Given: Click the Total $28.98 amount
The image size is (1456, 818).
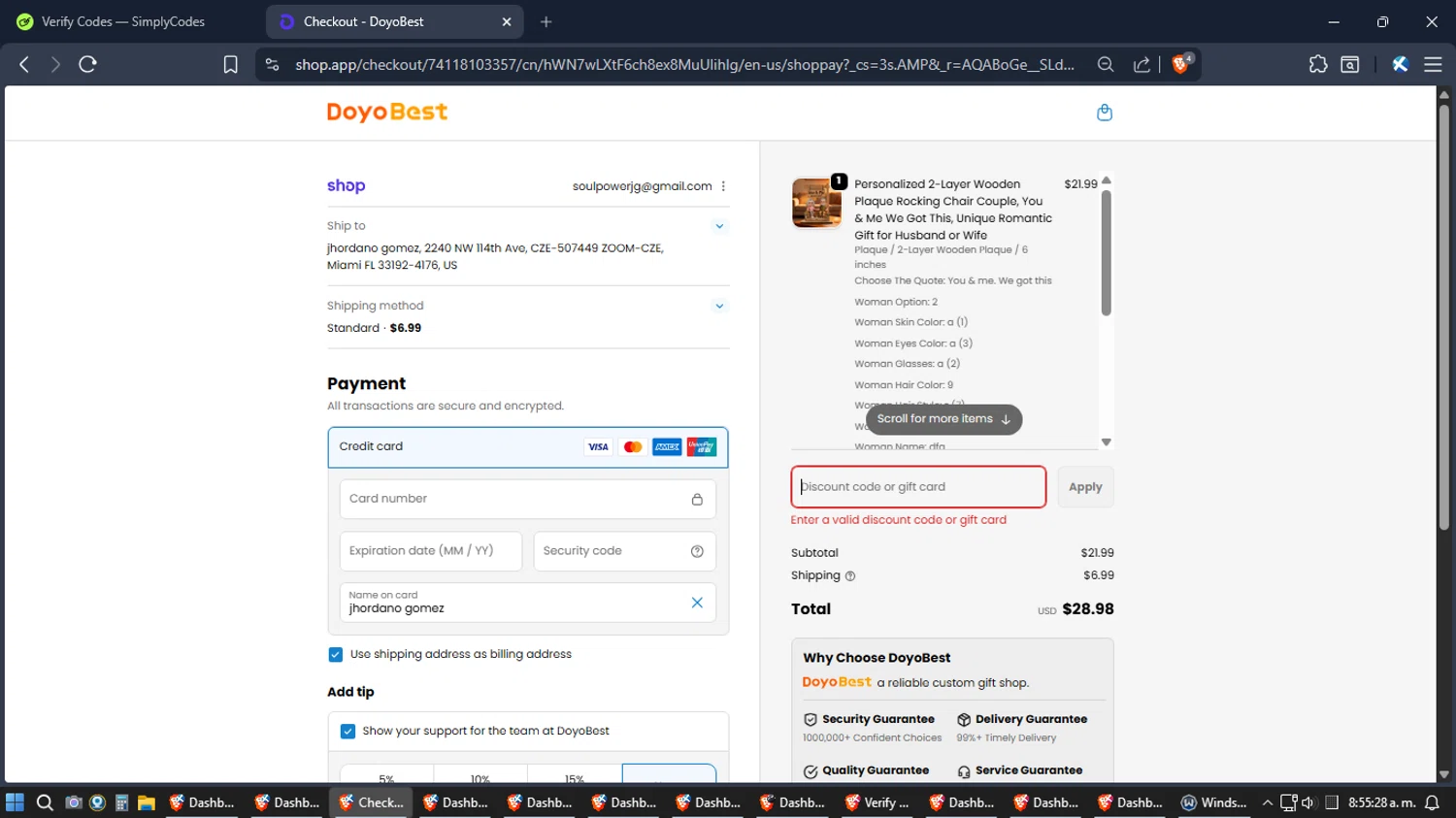Looking at the screenshot, I should click(x=1088, y=609).
